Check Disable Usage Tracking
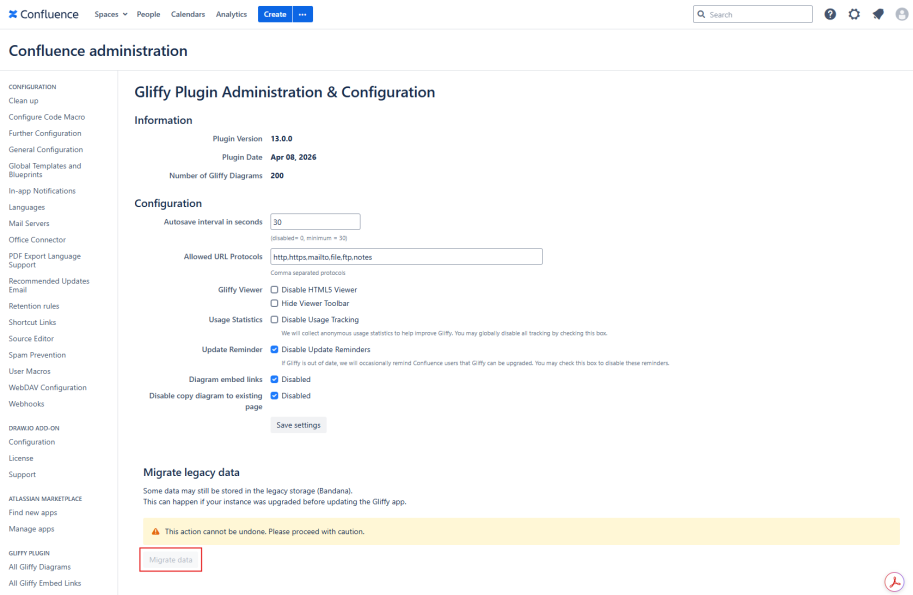 274,320
